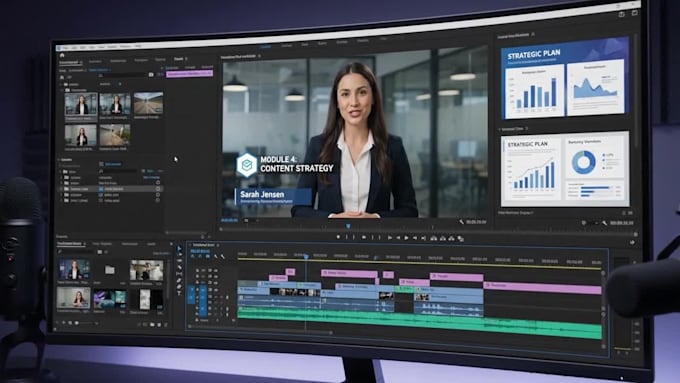
Task: Select the Slip tool
Action: click(180, 274)
